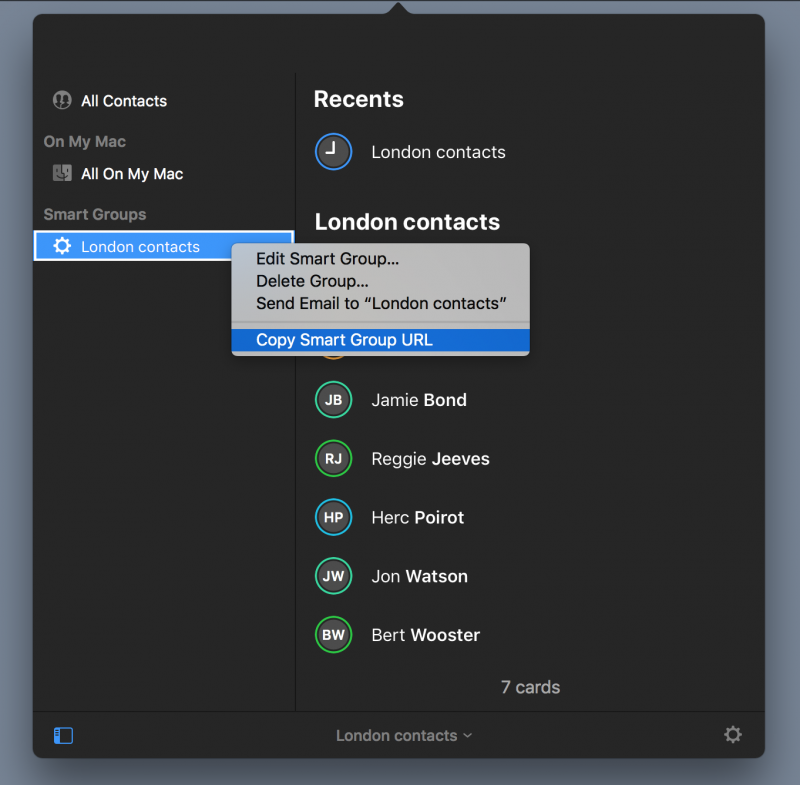Open settings via the bottom-right gear icon
Viewport: 800px width, 785px height.
click(x=733, y=735)
